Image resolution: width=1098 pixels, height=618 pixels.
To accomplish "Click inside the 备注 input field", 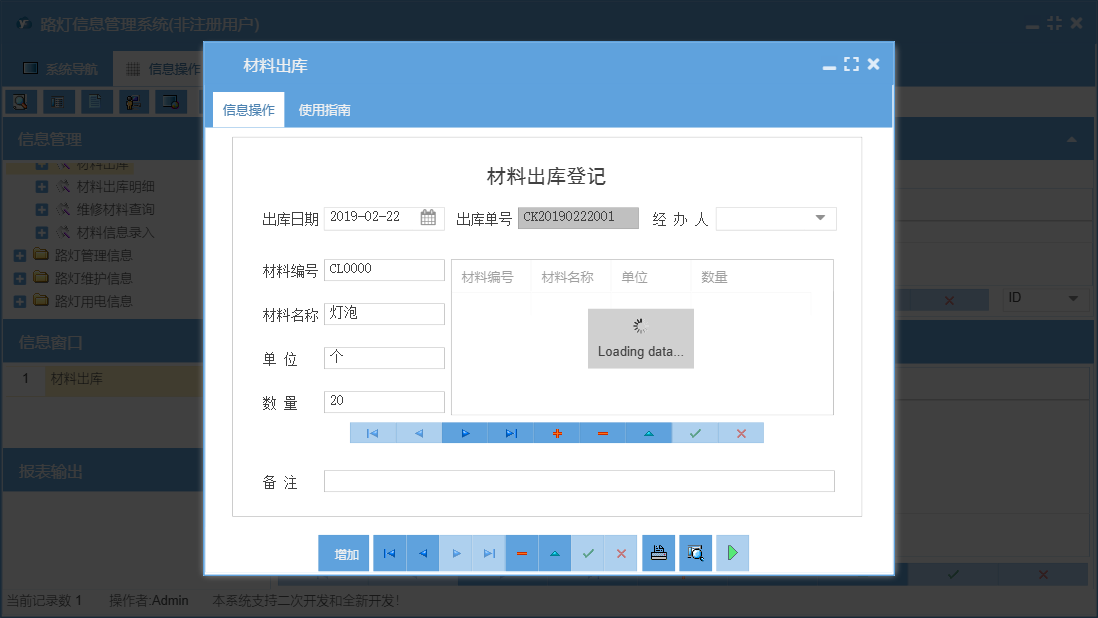I will pos(578,481).
